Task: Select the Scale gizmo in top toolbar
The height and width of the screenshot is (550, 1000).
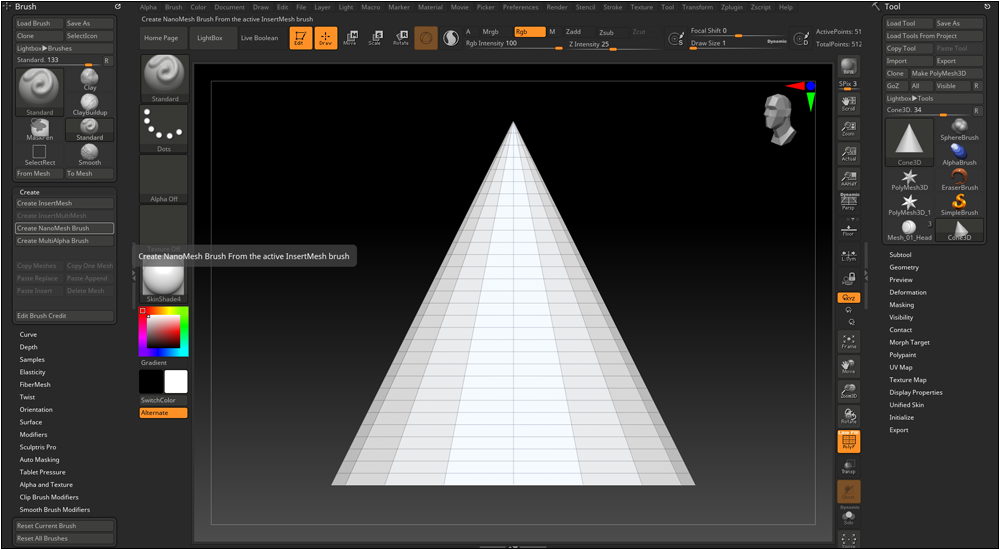Action: pyautogui.click(x=375, y=38)
